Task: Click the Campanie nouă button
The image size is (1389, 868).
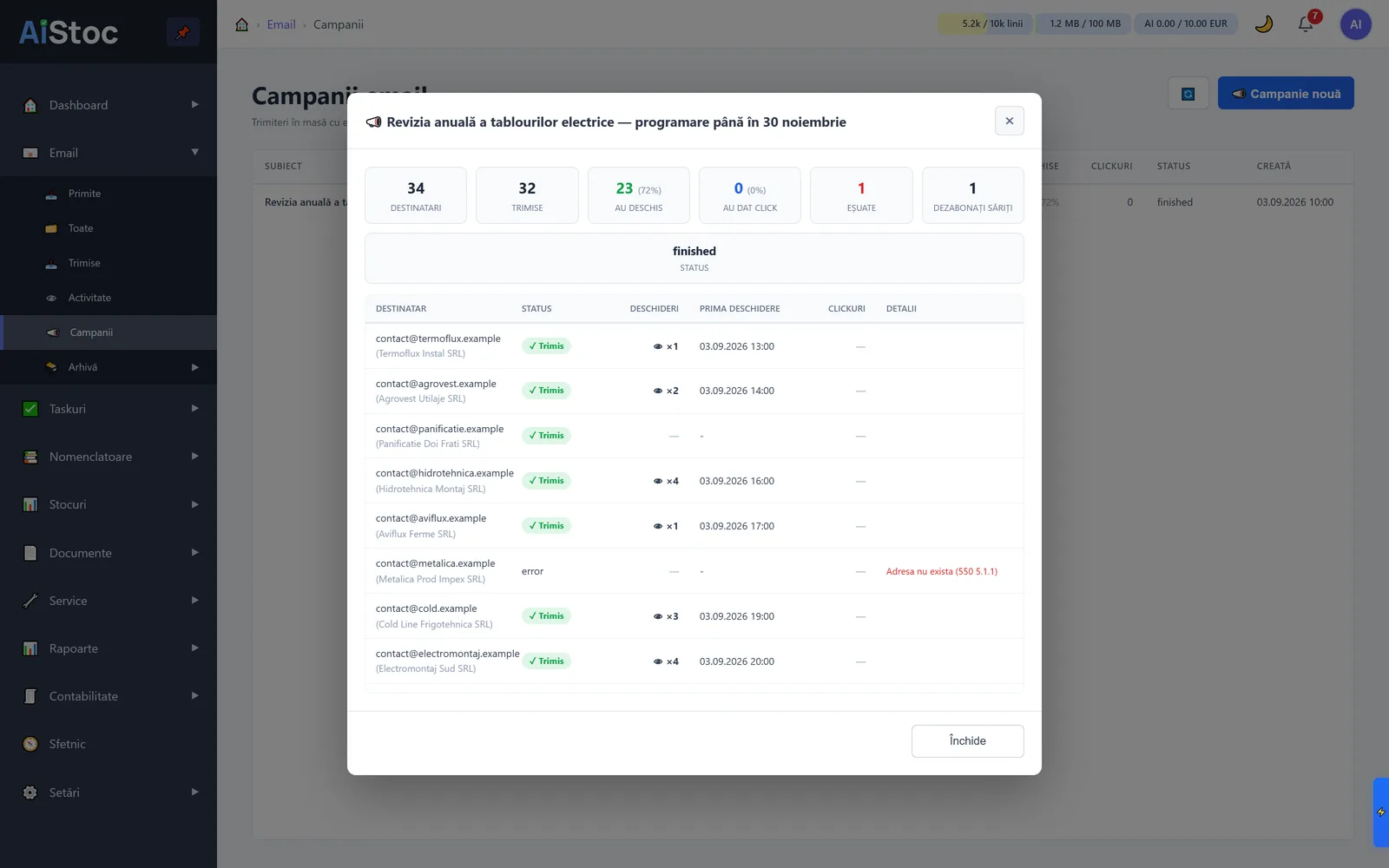Action: 1286,94
